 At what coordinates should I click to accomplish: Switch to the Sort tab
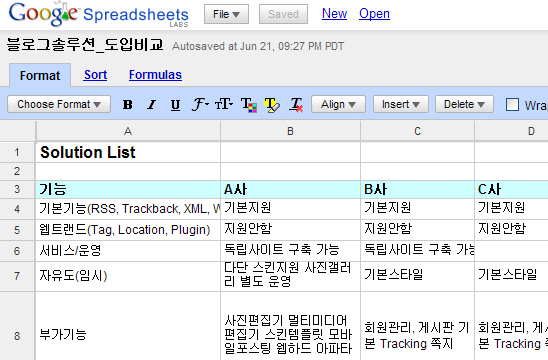(x=95, y=75)
